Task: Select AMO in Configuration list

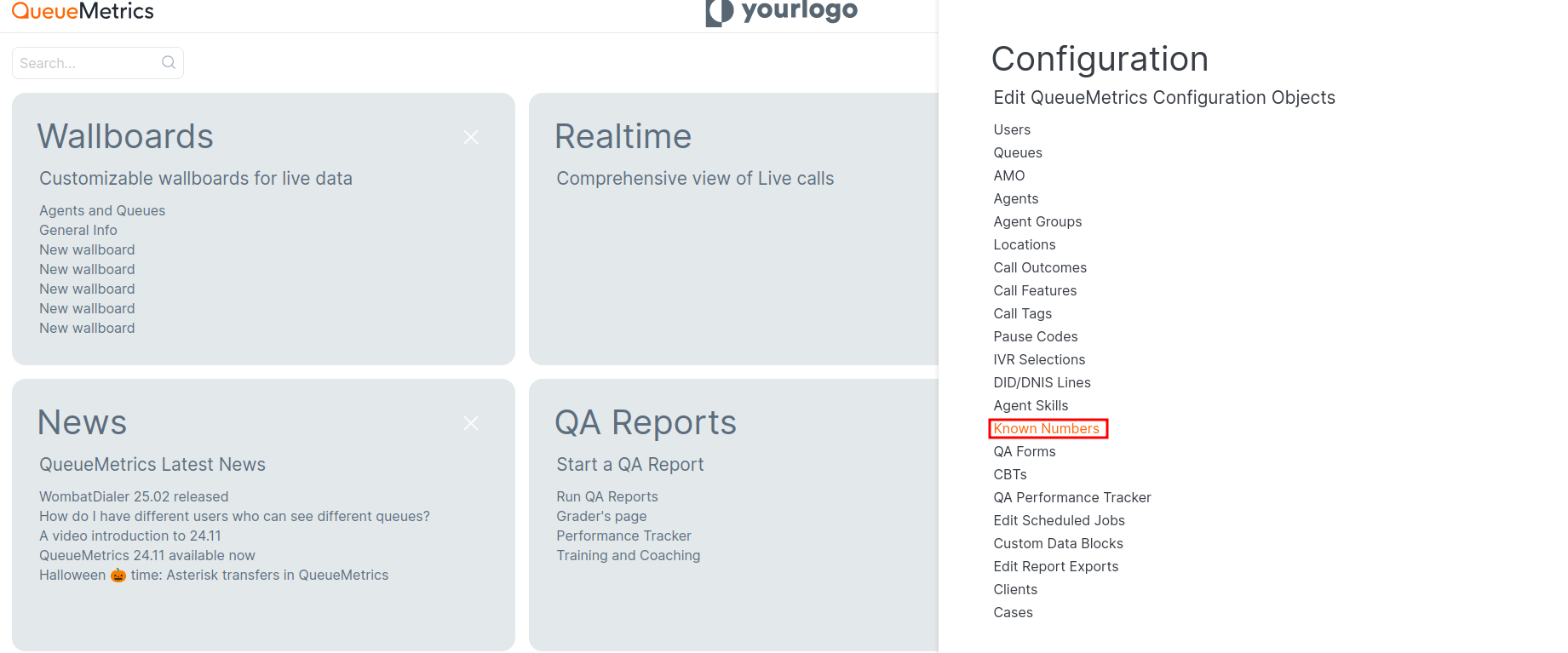Action: pos(1009,175)
